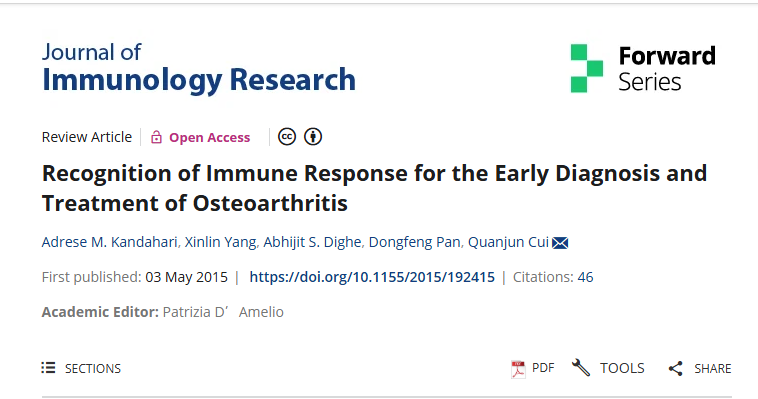Image resolution: width=758 pixels, height=399 pixels.
Task: Open the SHARE options
Action: (x=700, y=369)
